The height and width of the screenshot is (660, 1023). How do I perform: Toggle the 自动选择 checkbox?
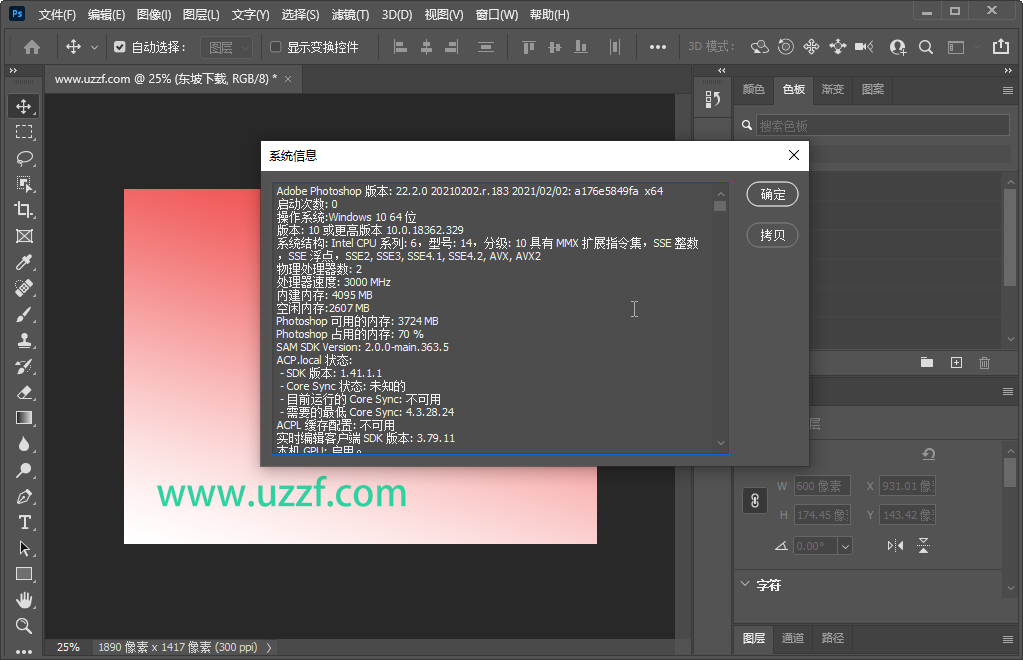(119, 47)
